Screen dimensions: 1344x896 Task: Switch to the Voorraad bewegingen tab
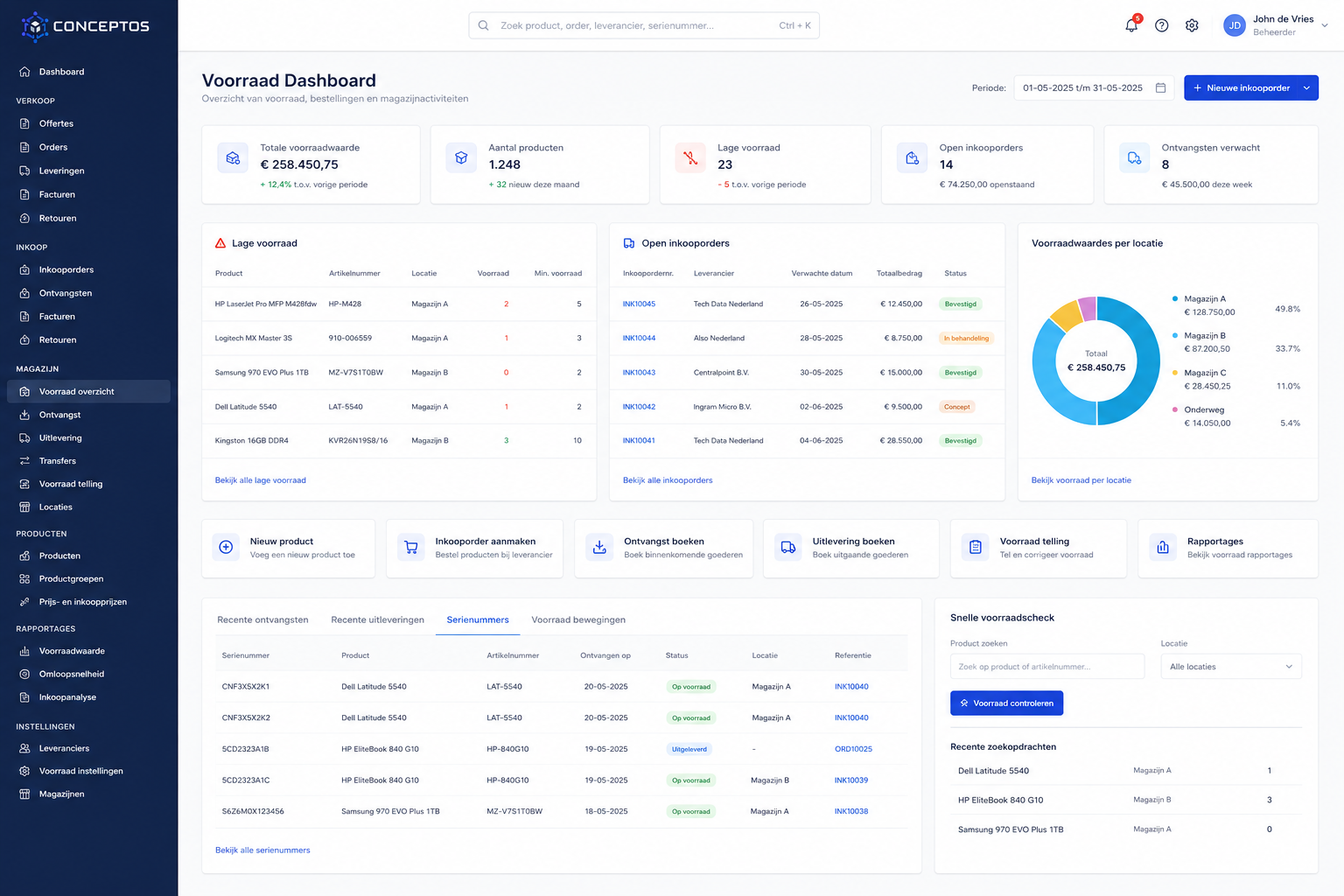pyautogui.click(x=578, y=619)
